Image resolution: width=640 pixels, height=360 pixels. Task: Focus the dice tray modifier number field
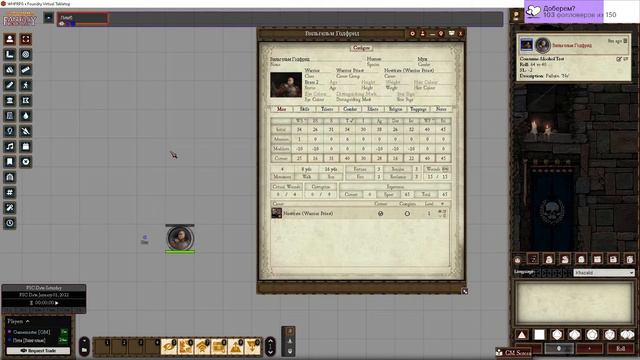pyautogui.click(x=559, y=349)
